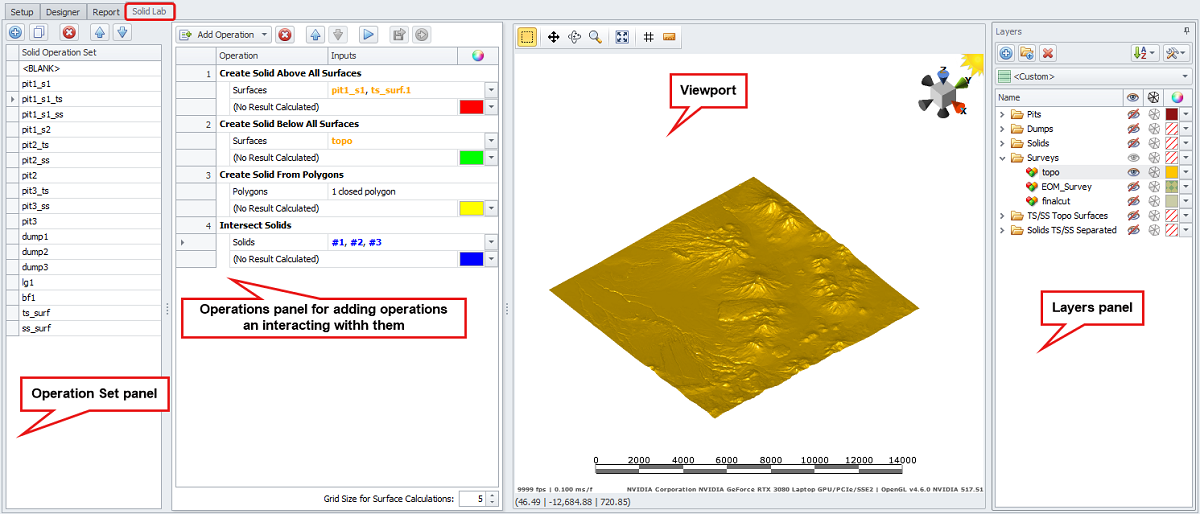Increase Grid Size using the up stepper

pyautogui.click(x=491, y=494)
